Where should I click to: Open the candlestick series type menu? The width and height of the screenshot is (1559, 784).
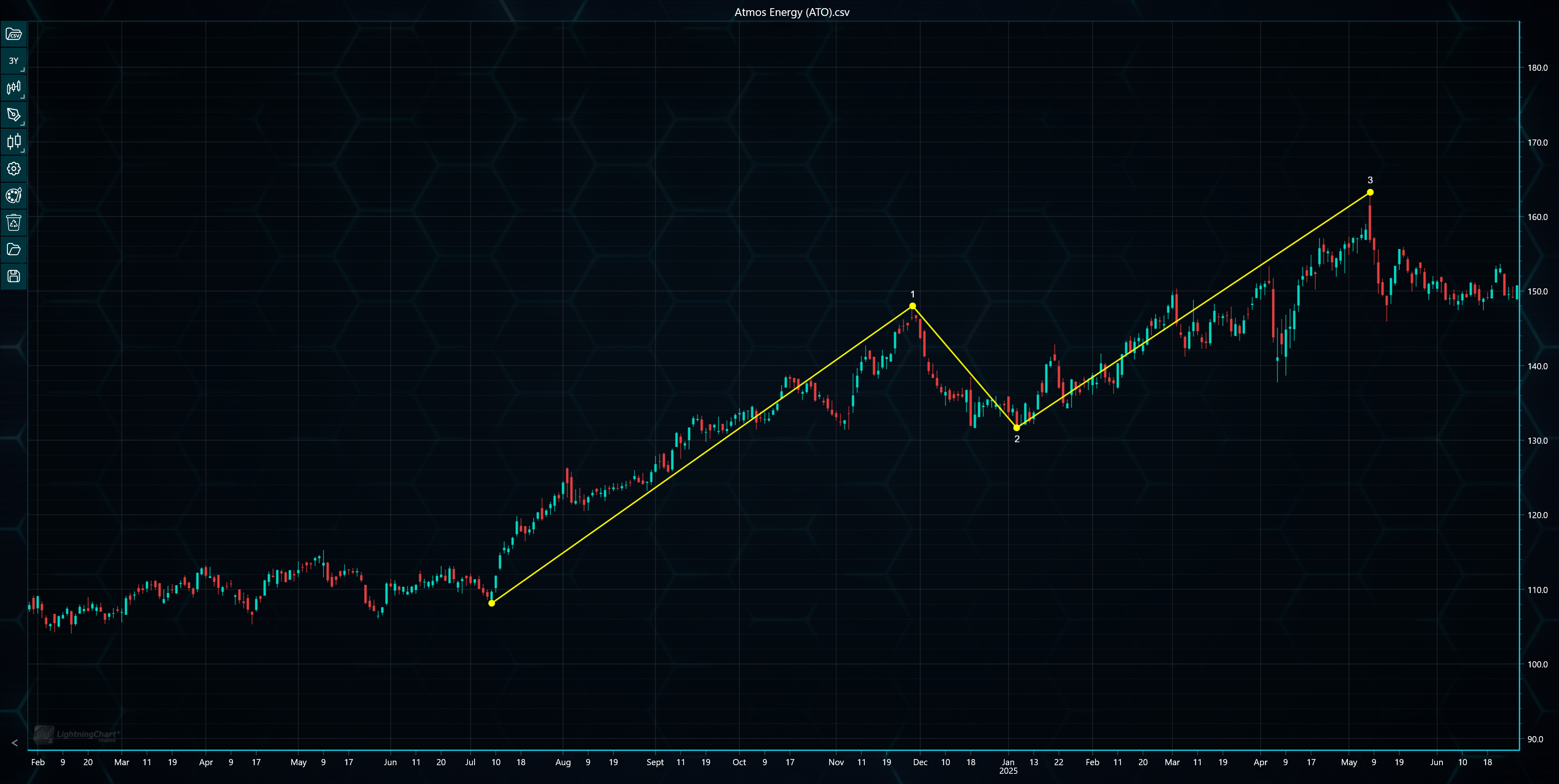click(13, 88)
